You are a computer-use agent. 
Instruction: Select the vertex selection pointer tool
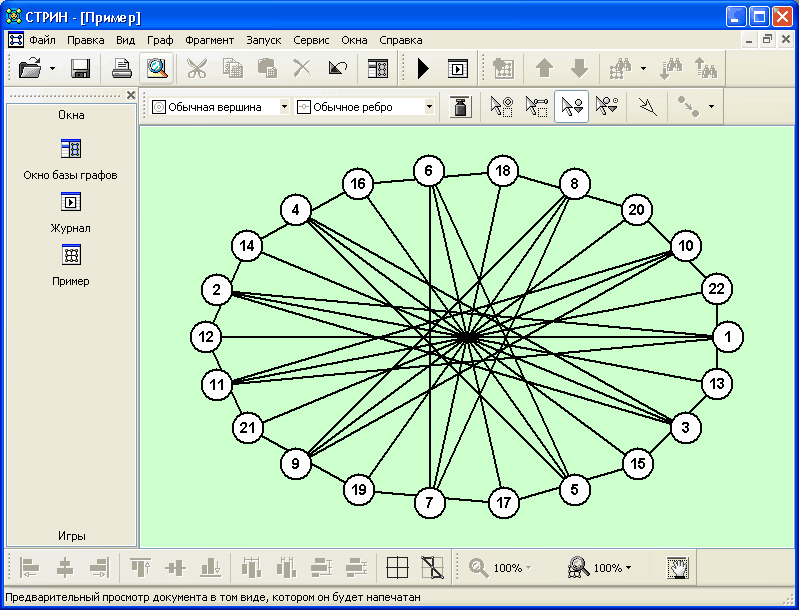[x=501, y=107]
